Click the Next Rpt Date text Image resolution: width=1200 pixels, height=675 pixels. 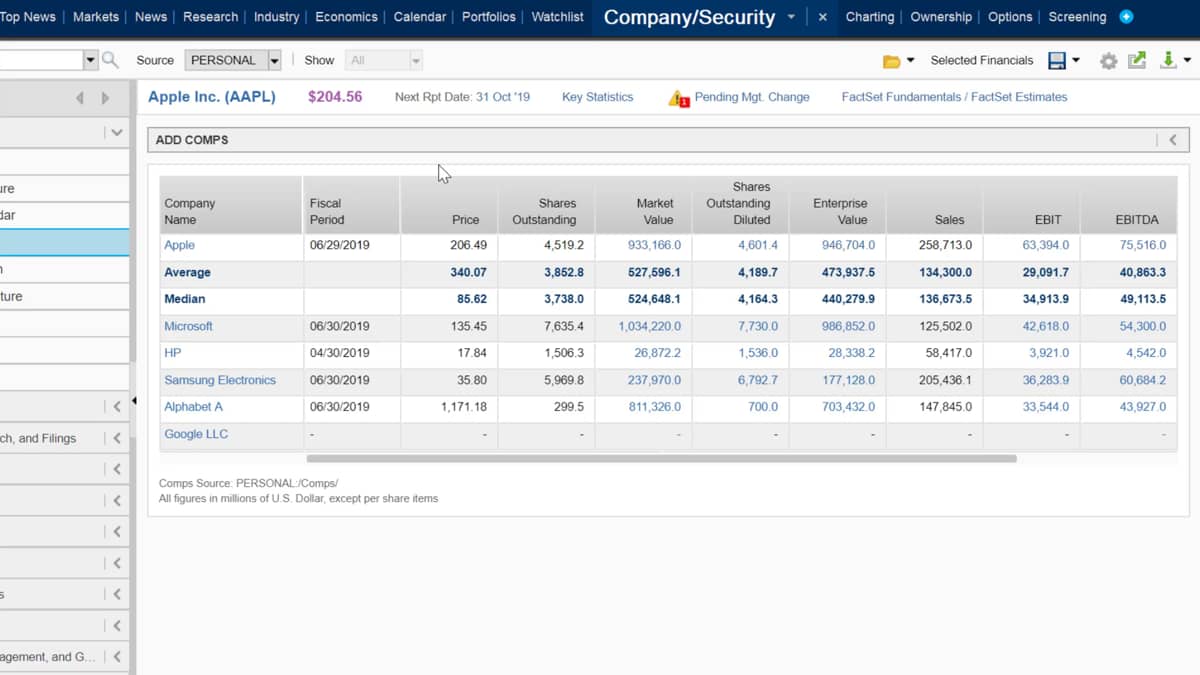click(462, 97)
